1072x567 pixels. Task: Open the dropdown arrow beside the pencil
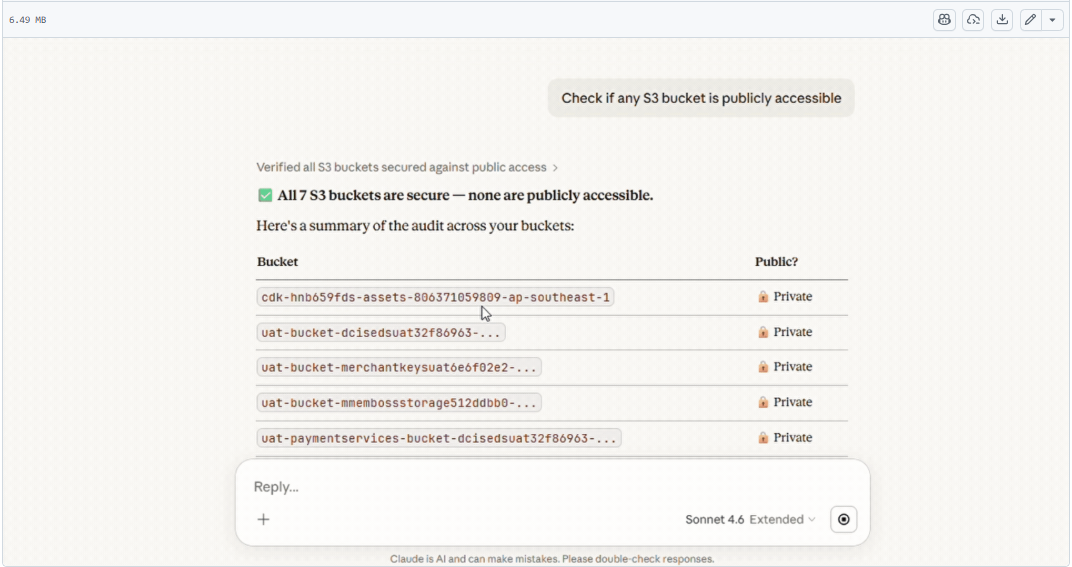(1052, 20)
